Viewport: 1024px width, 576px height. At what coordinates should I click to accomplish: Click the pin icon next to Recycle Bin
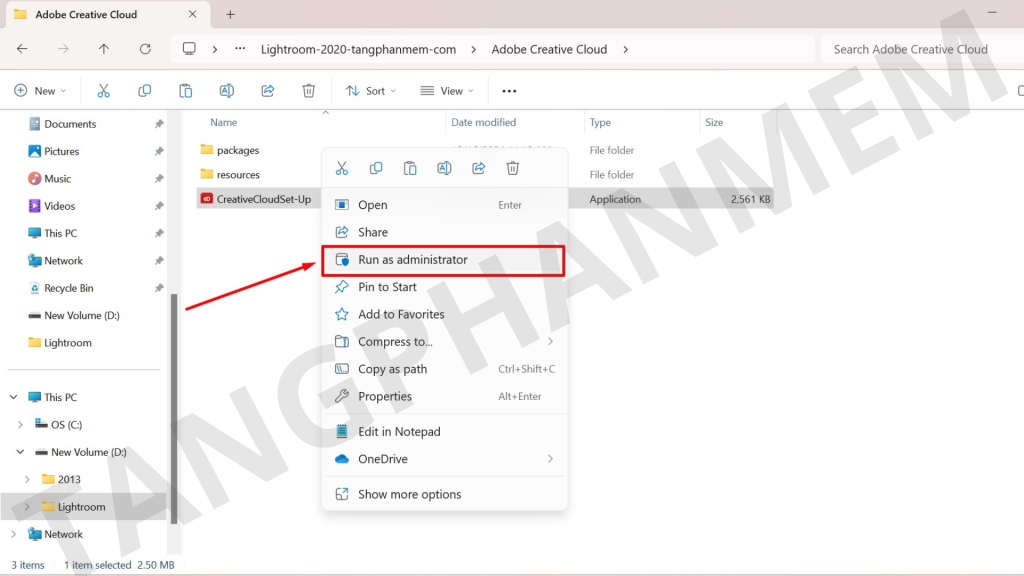pos(159,288)
